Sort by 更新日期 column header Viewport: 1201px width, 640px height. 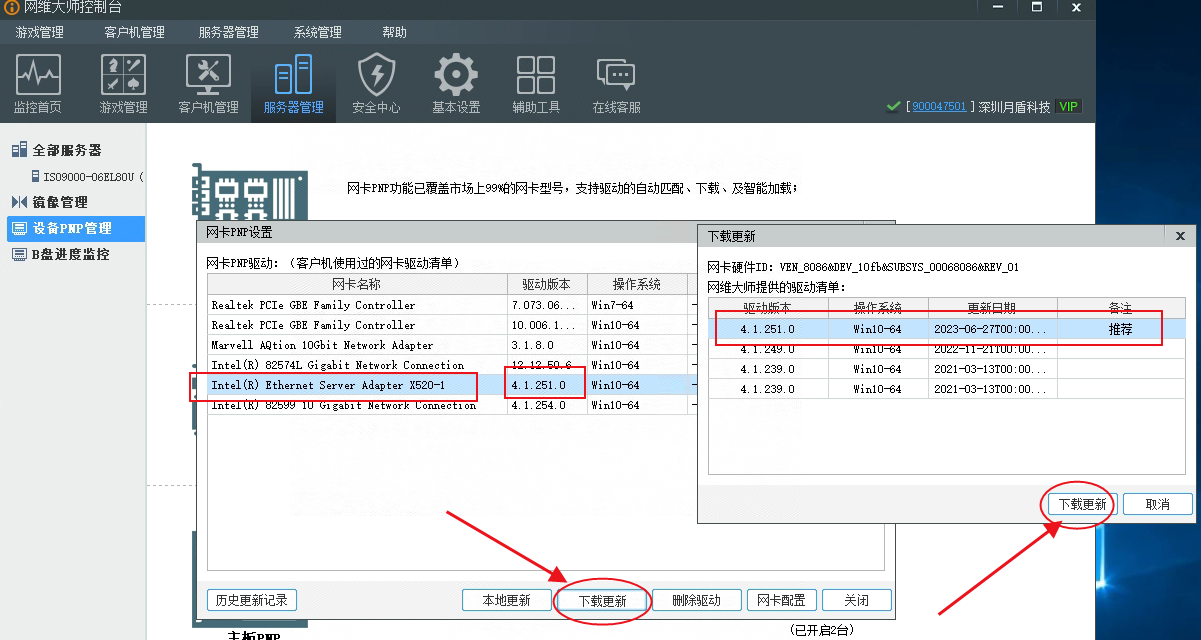click(992, 307)
